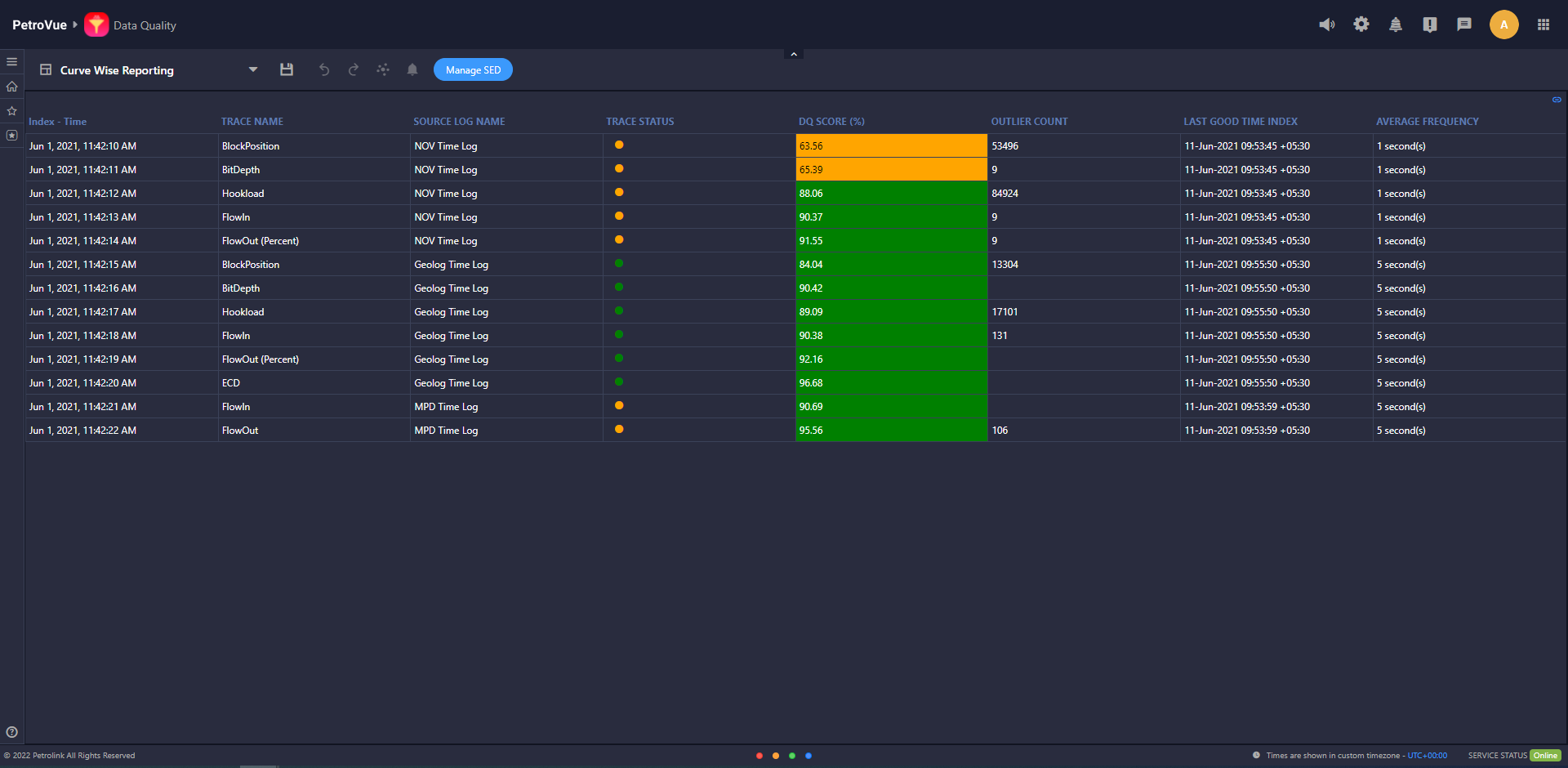Toggle the sound speaker icon
This screenshot has height=768, width=1568.
[1327, 25]
